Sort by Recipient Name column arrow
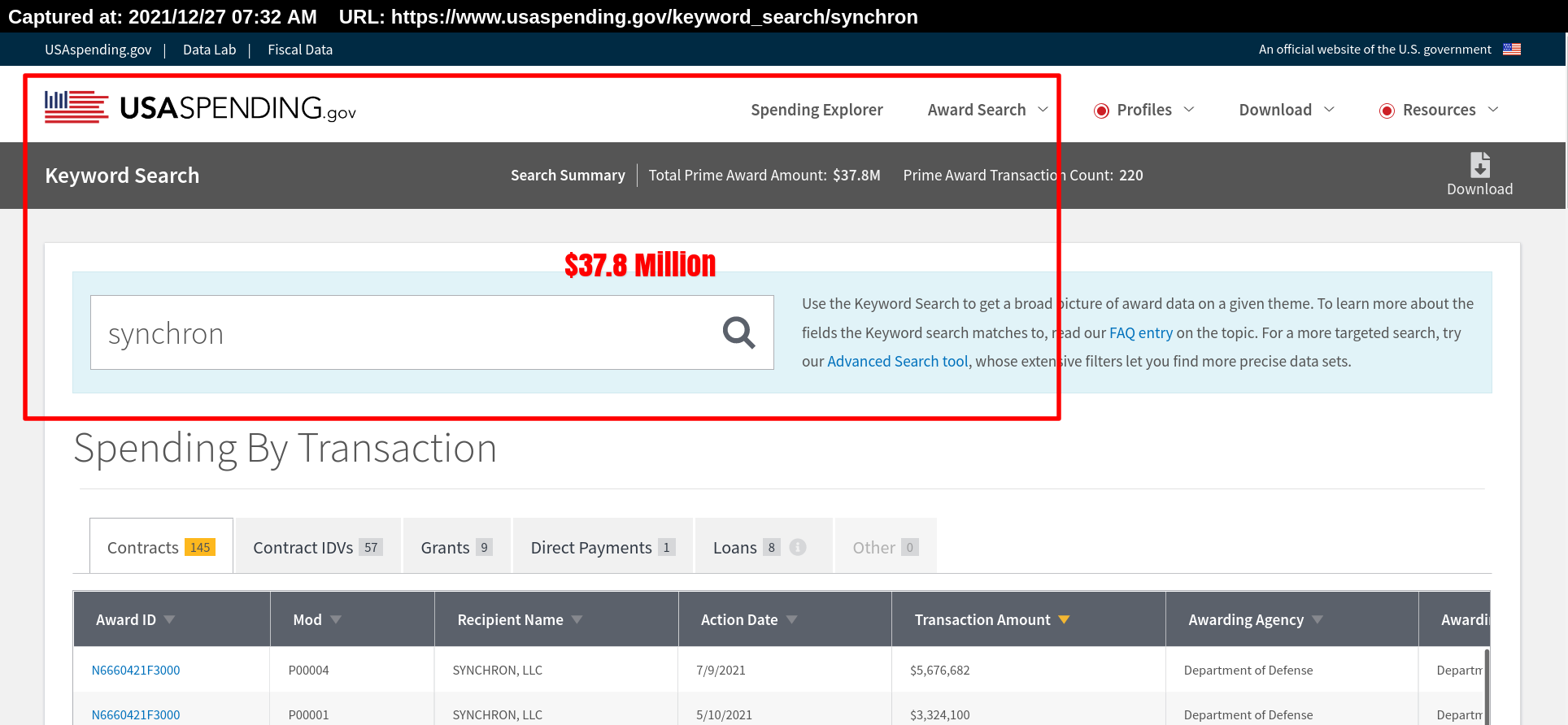Image resolution: width=1568 pixels, height=725 pixels. point(577,619)
